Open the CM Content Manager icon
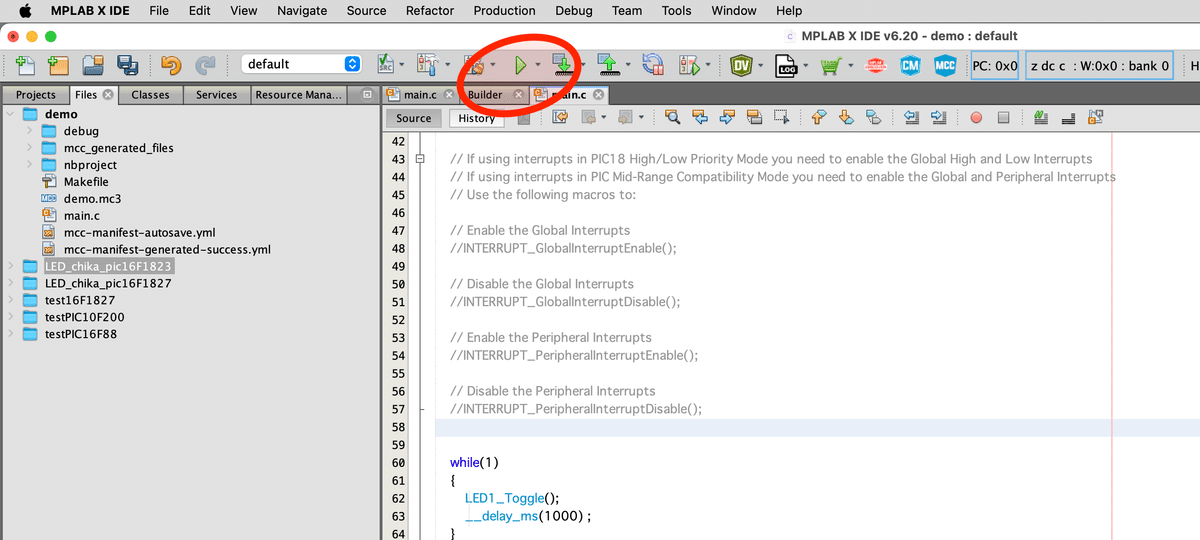This screenshot has height=540, width=1200. [910, 66]
